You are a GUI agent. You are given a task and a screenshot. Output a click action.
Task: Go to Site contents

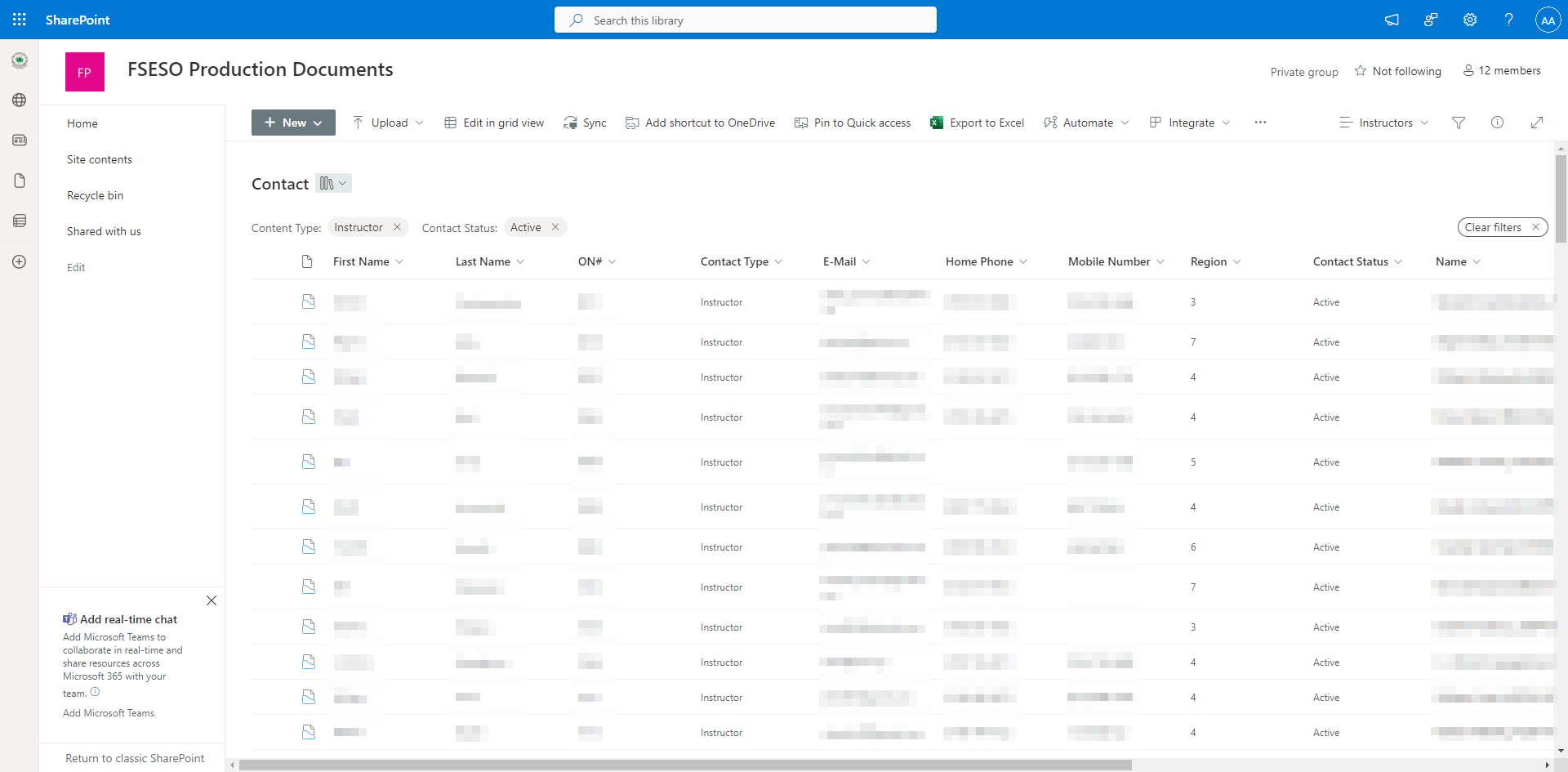pos(100,159)
